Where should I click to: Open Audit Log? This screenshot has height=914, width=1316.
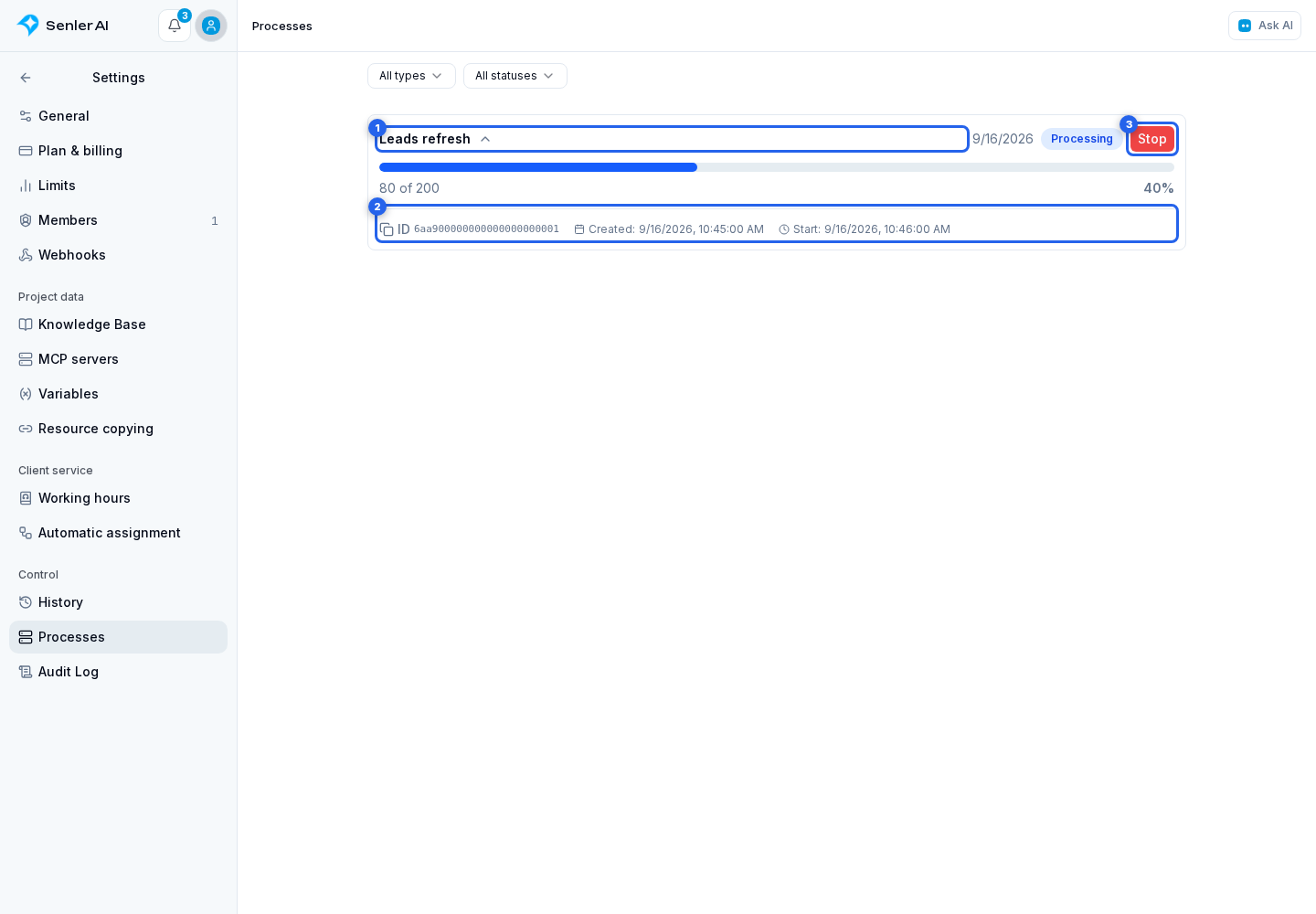click(x=118, y=672)
